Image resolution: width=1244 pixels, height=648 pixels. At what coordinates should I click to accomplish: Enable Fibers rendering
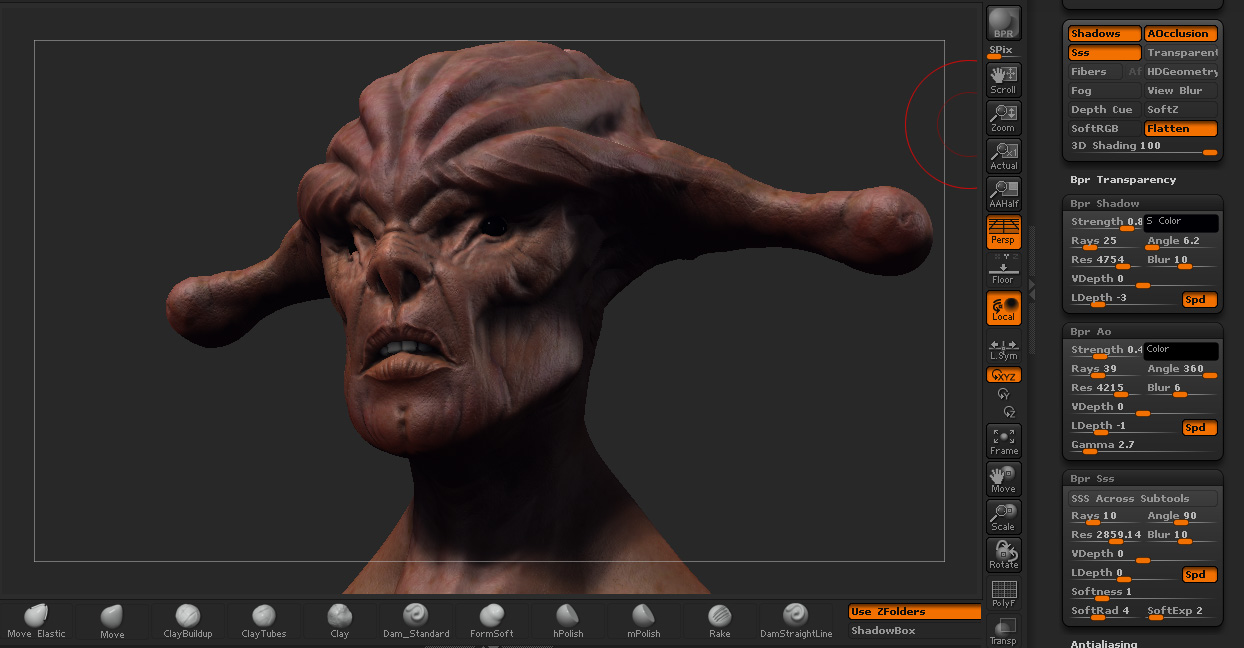(x=1095, y=72)
